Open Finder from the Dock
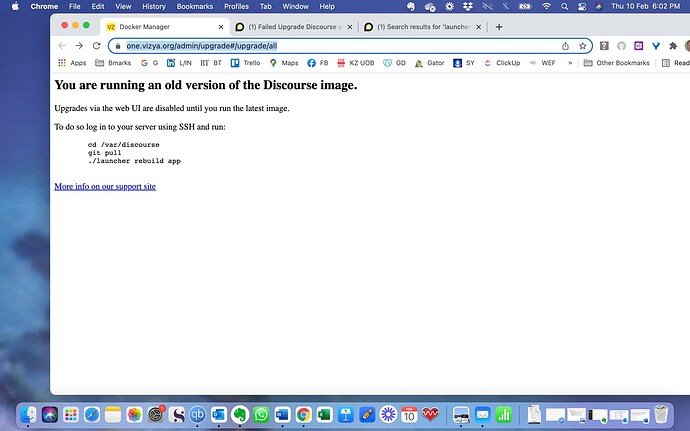 point(29,414)
